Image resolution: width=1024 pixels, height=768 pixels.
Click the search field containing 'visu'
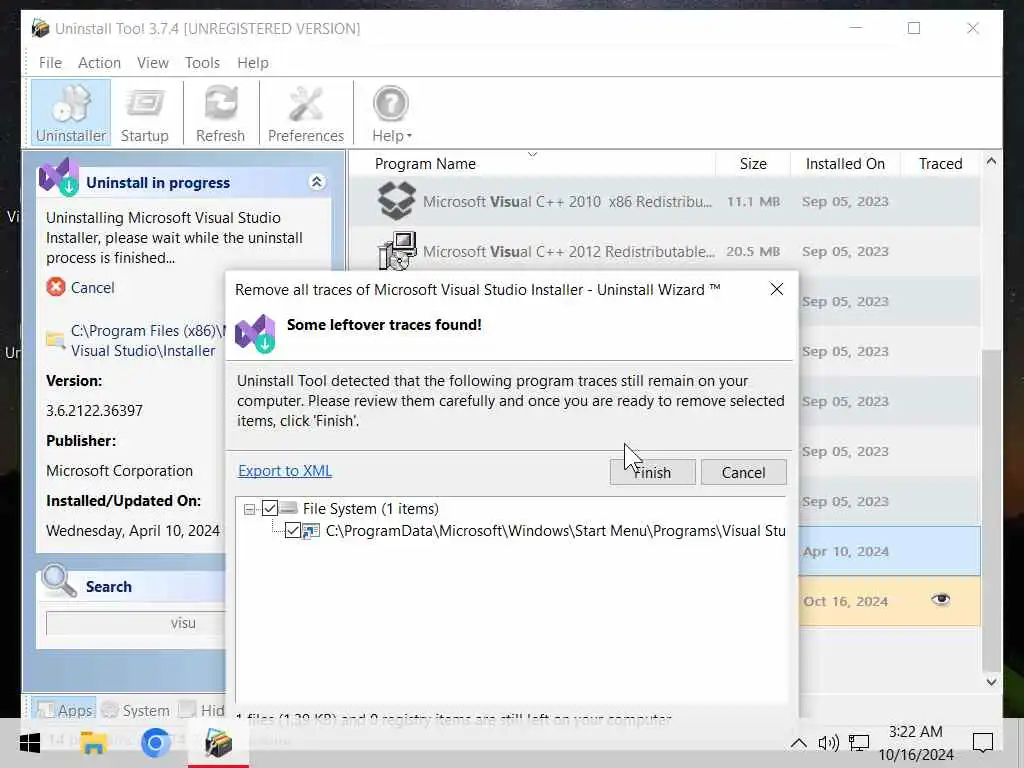[x=136, y=623]
